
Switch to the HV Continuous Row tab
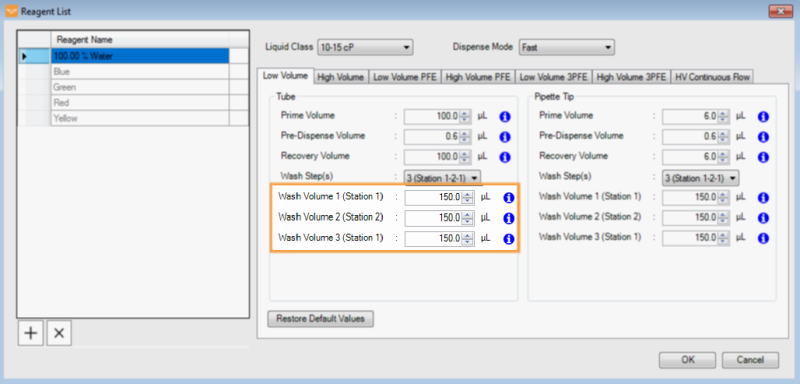click(712, 77)
